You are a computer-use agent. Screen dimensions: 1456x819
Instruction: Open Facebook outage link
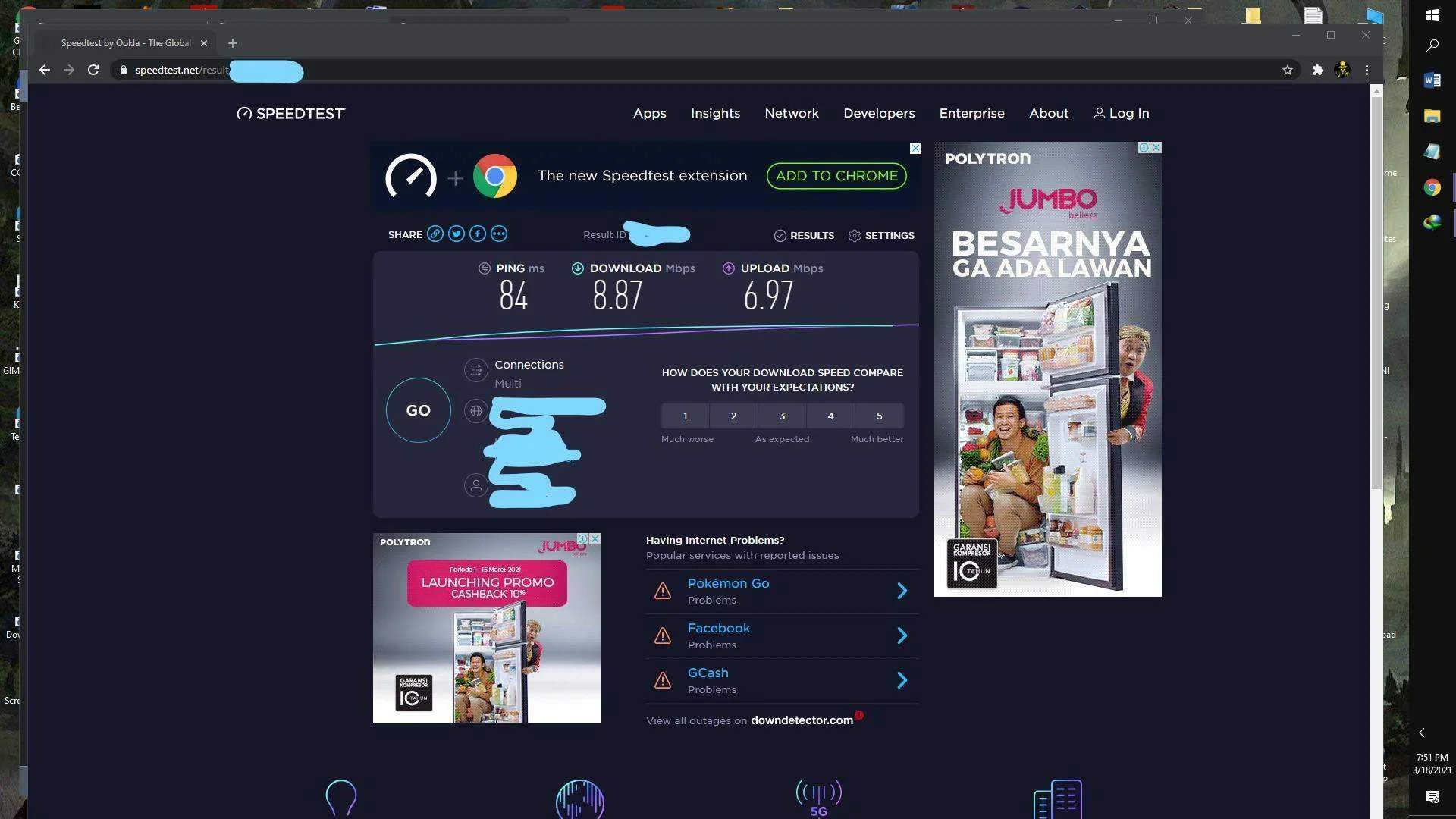[x=718, y=628]
